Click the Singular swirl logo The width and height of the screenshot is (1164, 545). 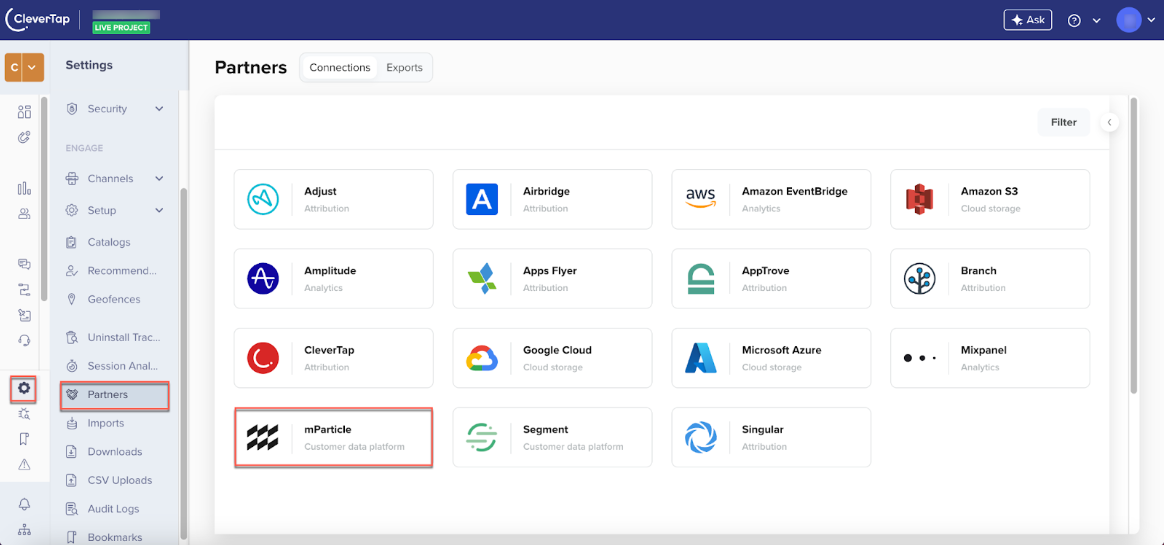(700, 437)
